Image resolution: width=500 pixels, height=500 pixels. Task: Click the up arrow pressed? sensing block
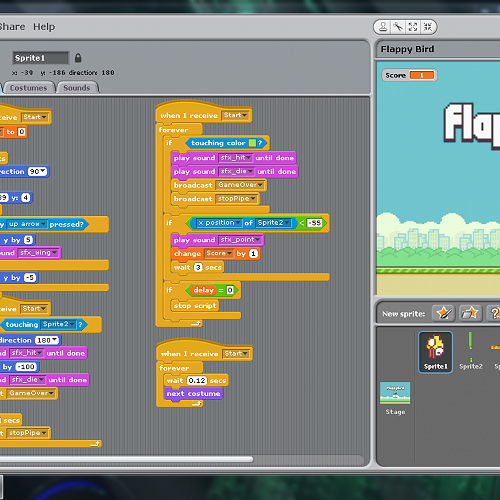pyautogui.click(x=43, y=224)
